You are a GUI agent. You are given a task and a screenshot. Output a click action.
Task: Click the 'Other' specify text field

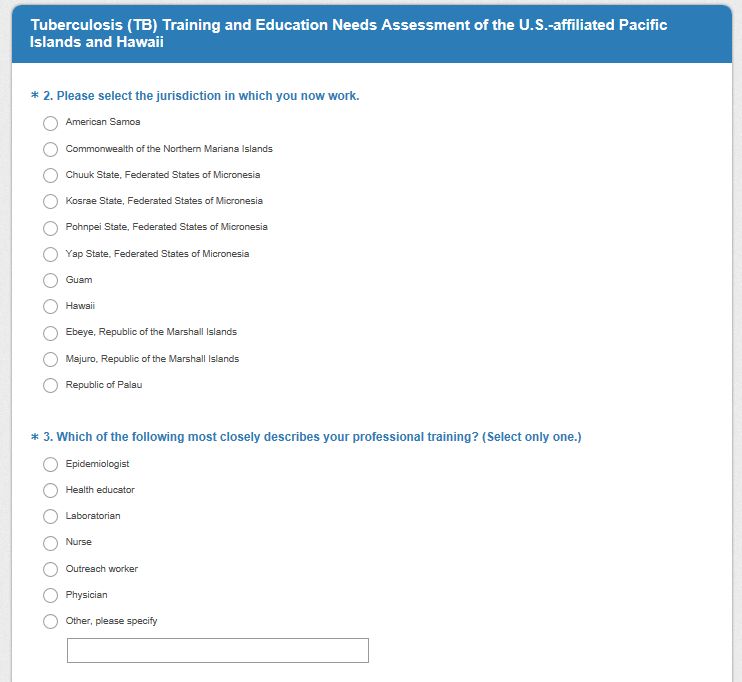click(218, 651)
